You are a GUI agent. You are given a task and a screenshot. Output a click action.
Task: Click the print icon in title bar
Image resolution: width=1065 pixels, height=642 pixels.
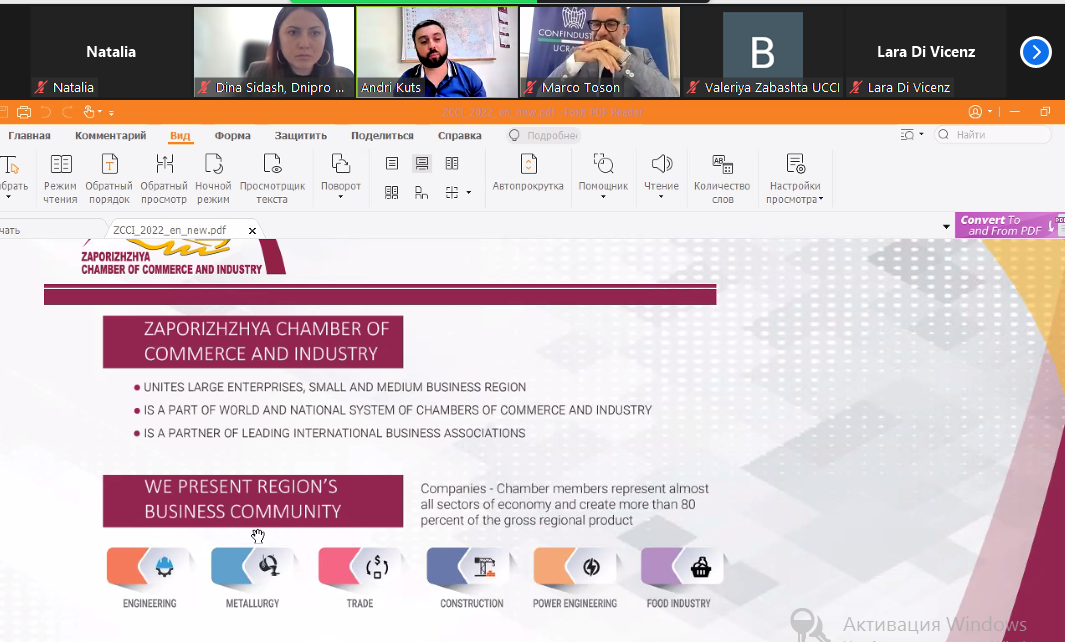[x=24, y=112]
